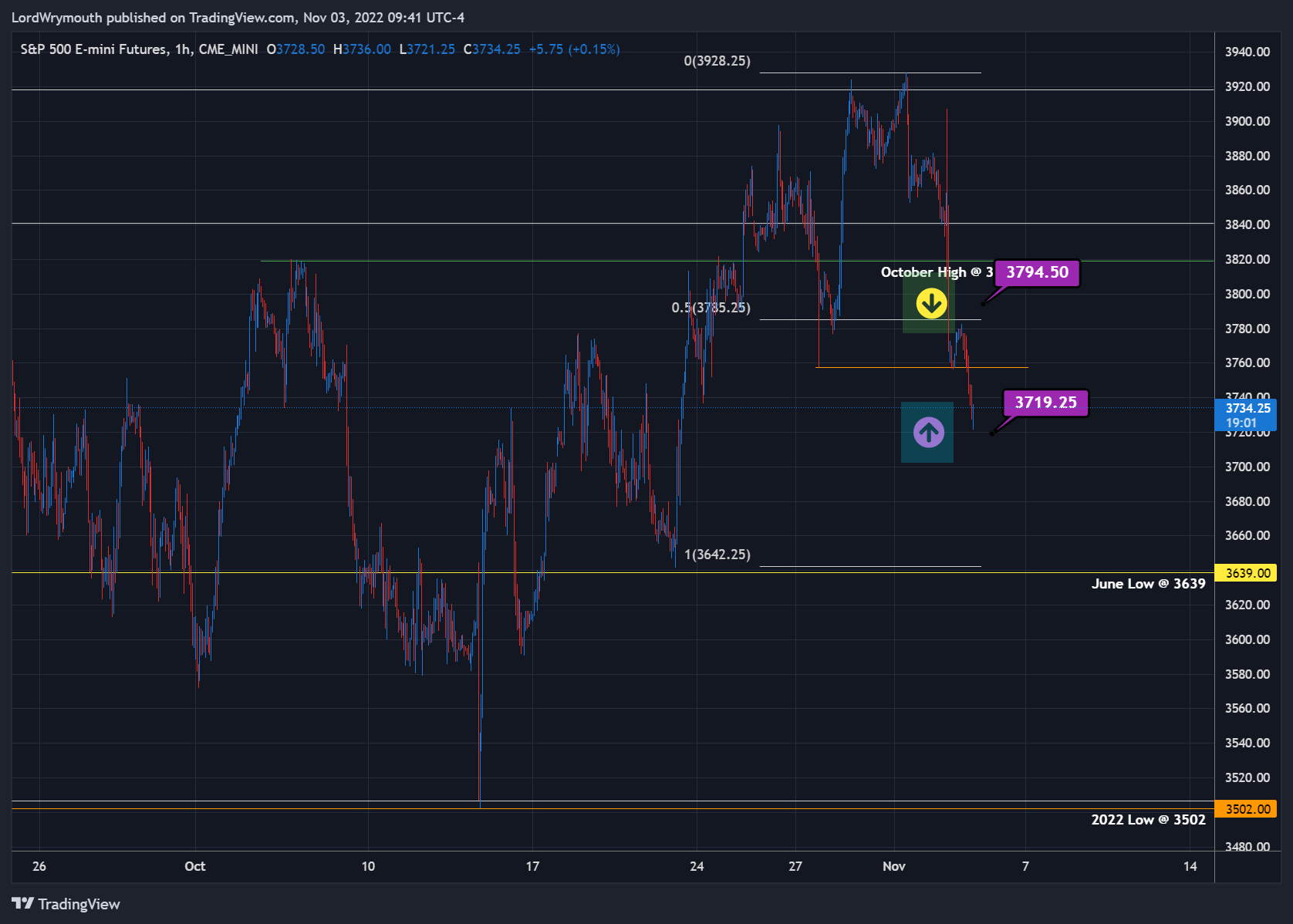Click the open value O3728.50
The width and height of the screenshot is (1293, 924).
click(295, 49)
